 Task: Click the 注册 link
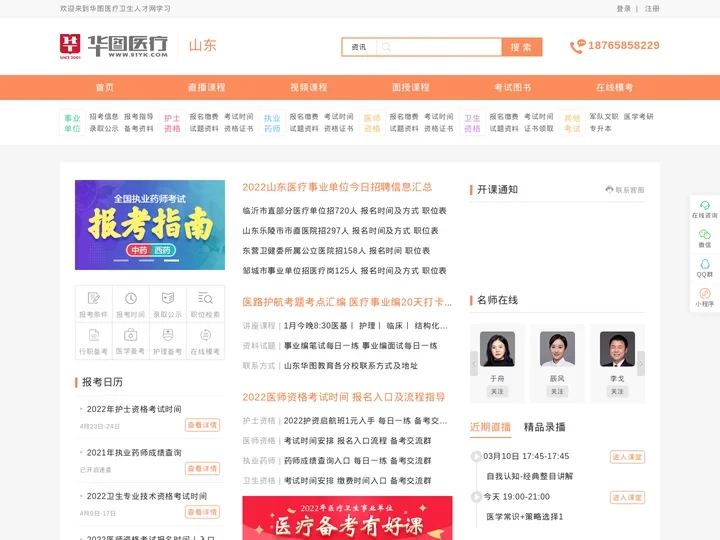coord(652,9)
